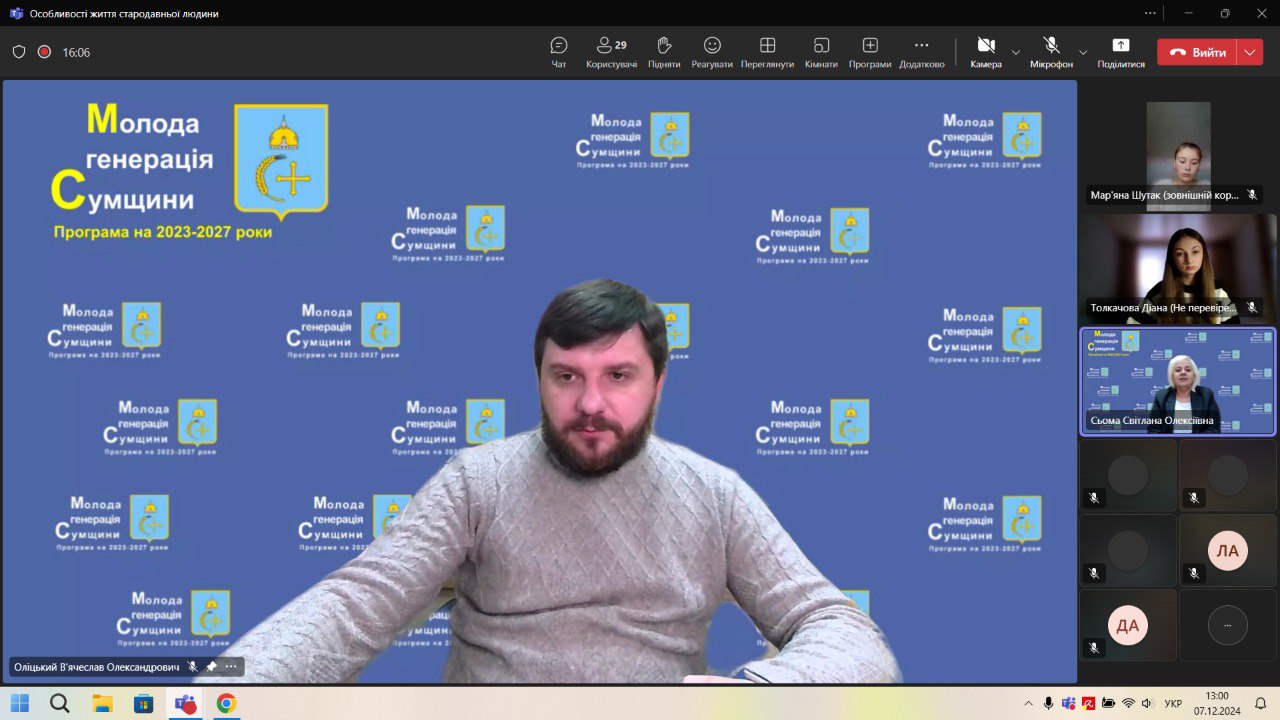Open the Додатково more actions menu
The image size is (1280, 720).
tap(921, 52)
